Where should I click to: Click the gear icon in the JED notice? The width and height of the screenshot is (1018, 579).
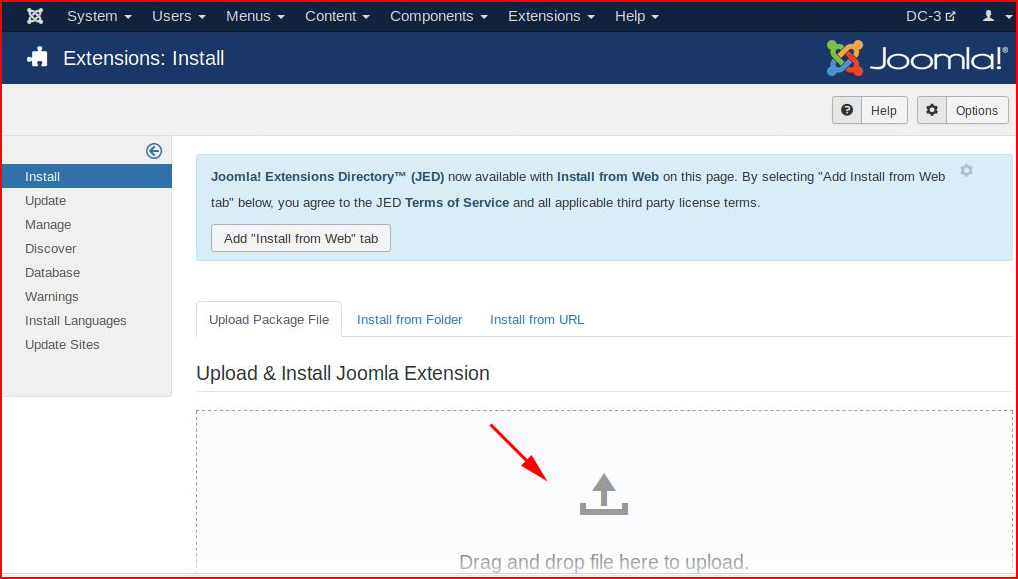pos(967,171)
